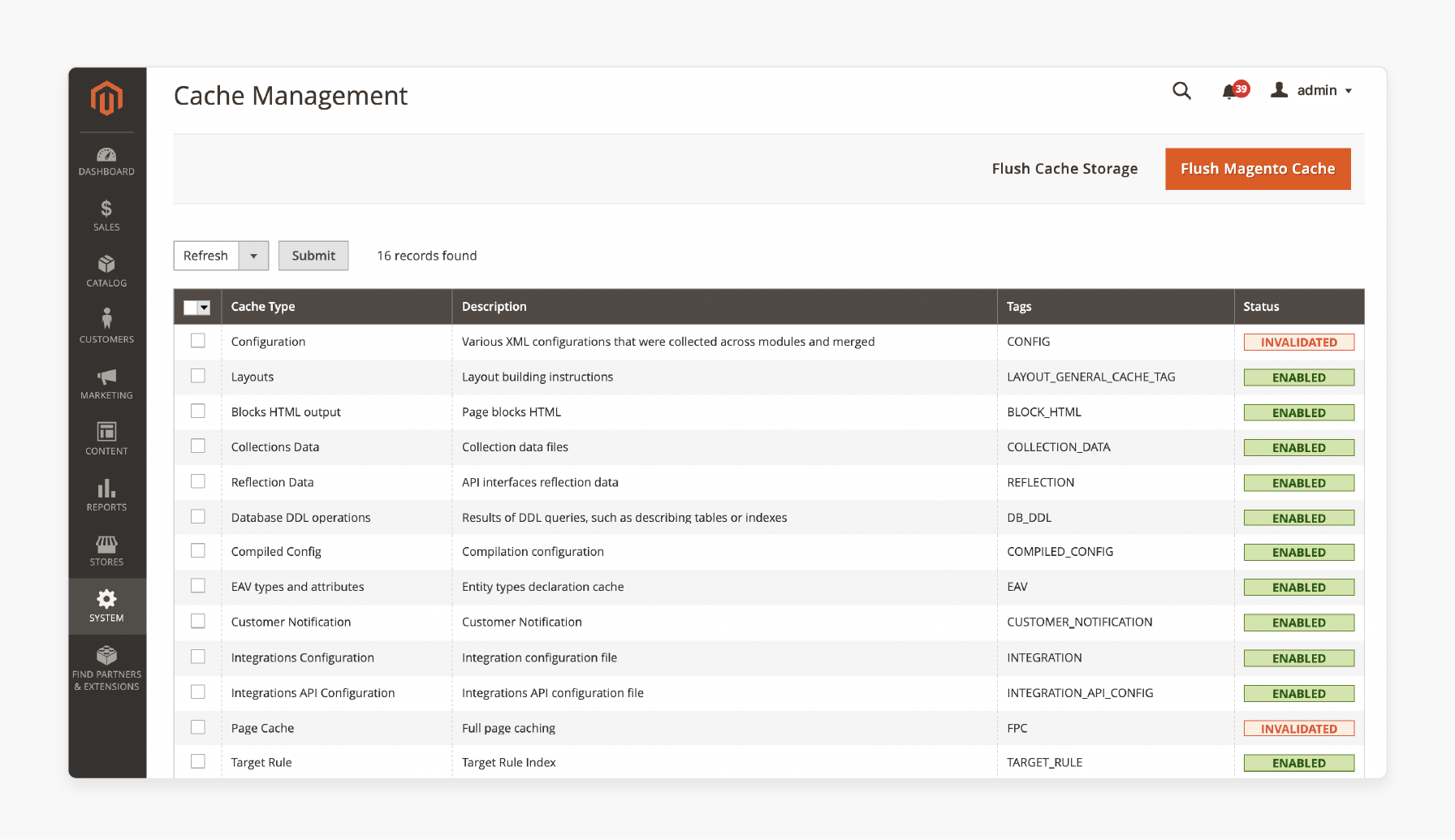
Task: Check the Collections Data checkbox
Action: pyautogui.click(x=198, y=446)
